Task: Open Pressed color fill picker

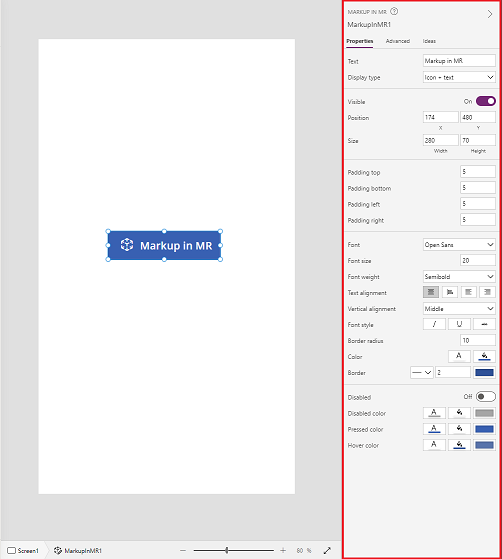Action: (x=459, y=429)
